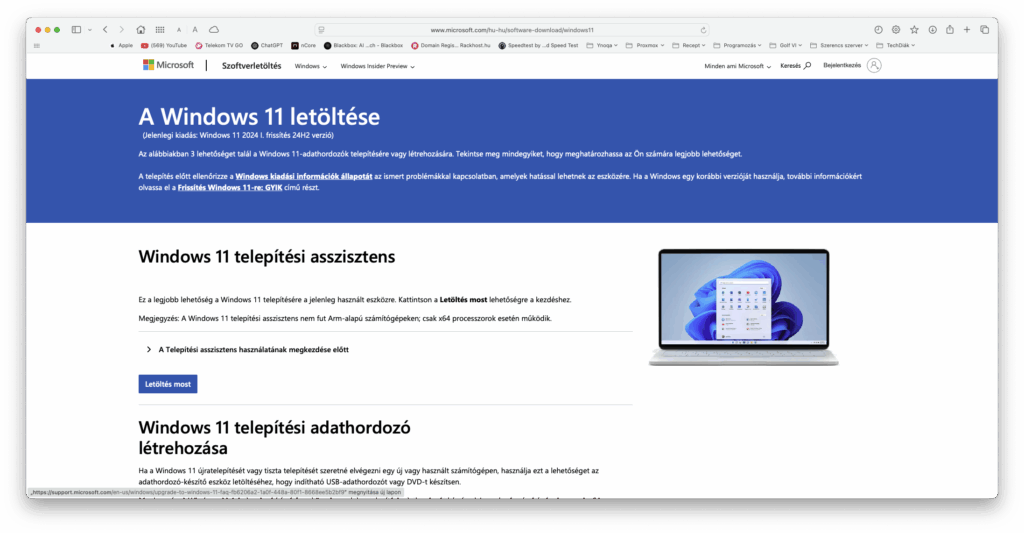Open a new tab with plus
The width and height of the screenshot is (1024, 533).
tap(967, 29)
